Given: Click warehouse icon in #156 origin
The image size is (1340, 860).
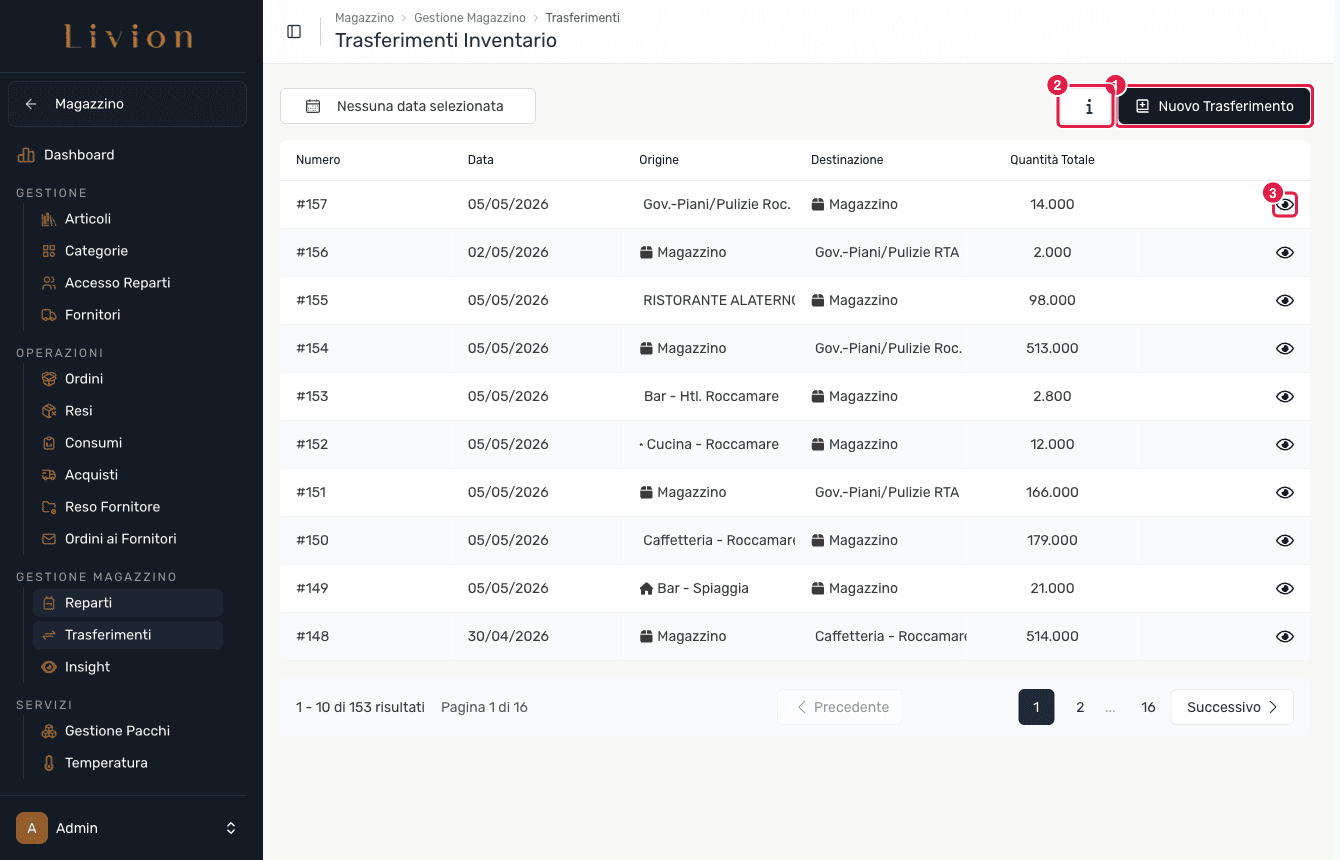Looking at the screenshot, I should click(646, 252).
